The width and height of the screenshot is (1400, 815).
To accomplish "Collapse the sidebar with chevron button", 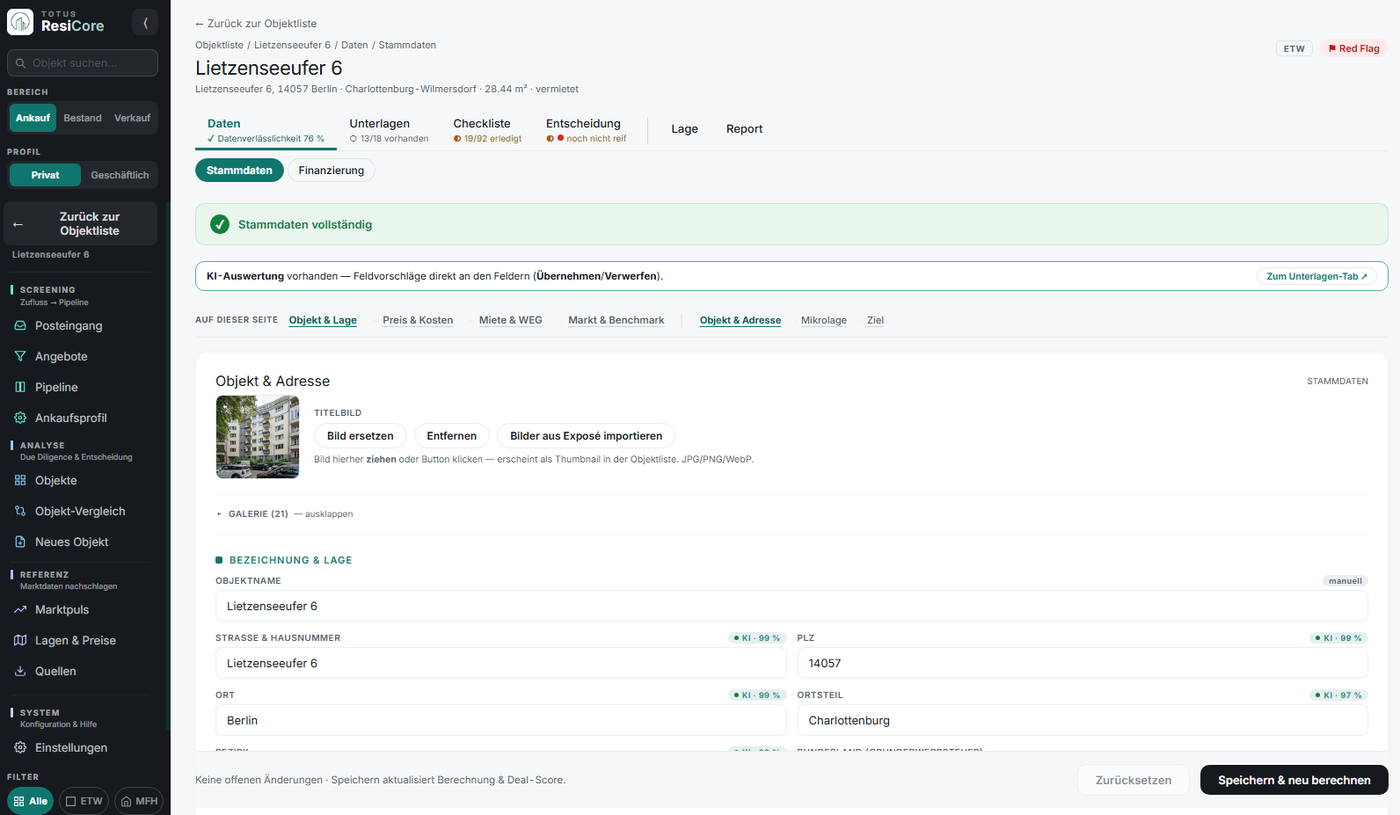I will coord(145,22).
